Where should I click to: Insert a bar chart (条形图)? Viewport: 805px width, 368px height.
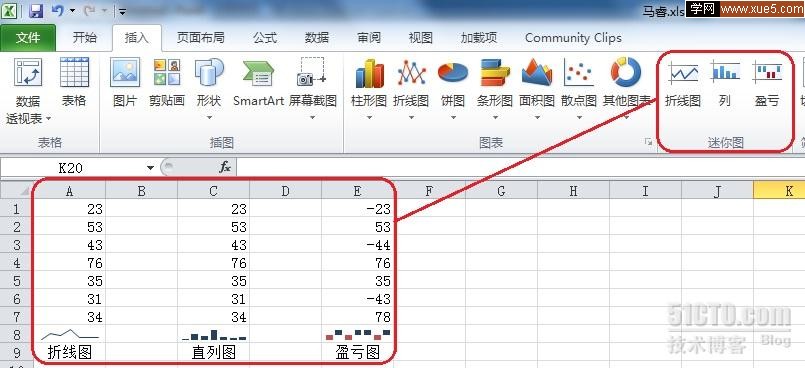pos(494,82)
